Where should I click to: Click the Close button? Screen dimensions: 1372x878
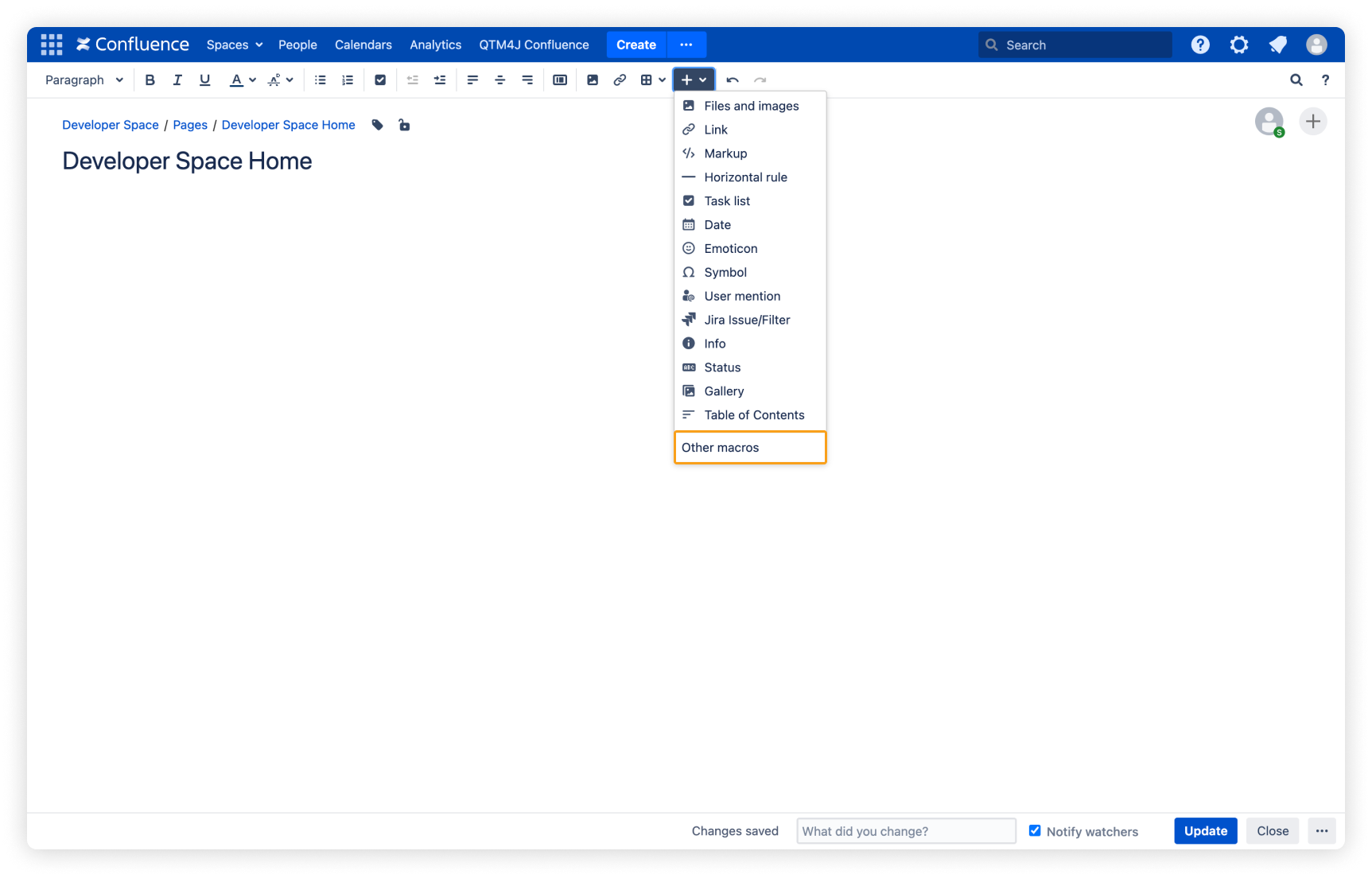point(1273,831)
